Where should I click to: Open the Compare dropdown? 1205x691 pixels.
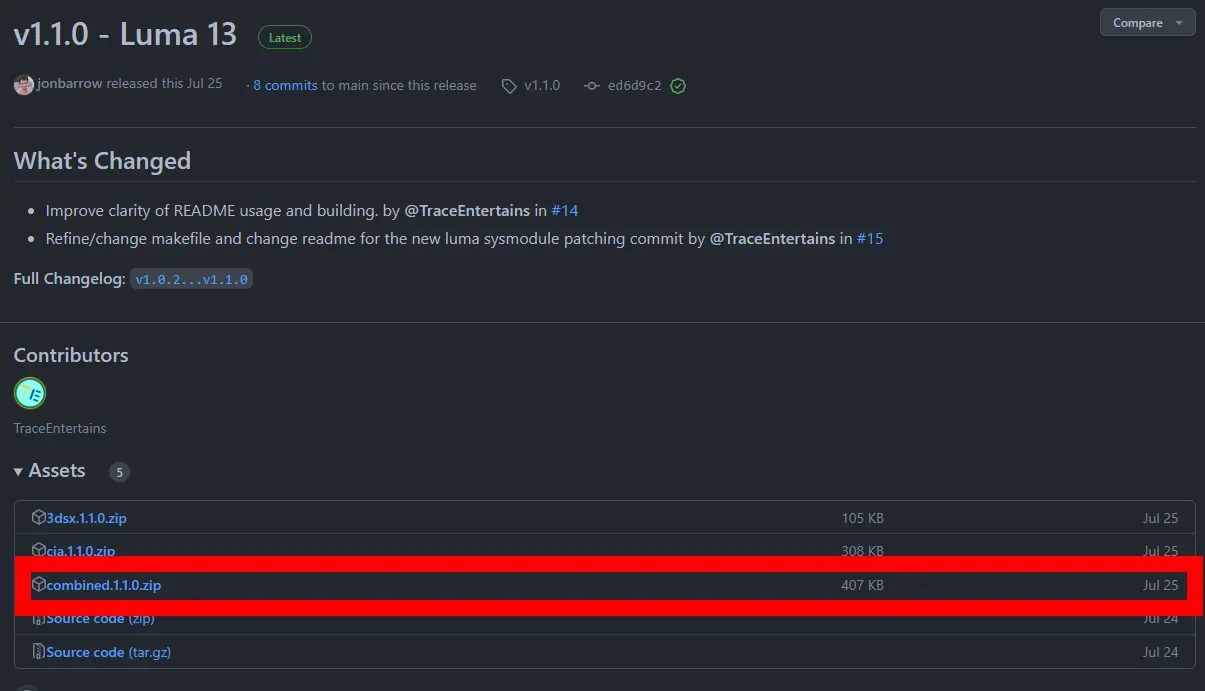[1147, 23]
